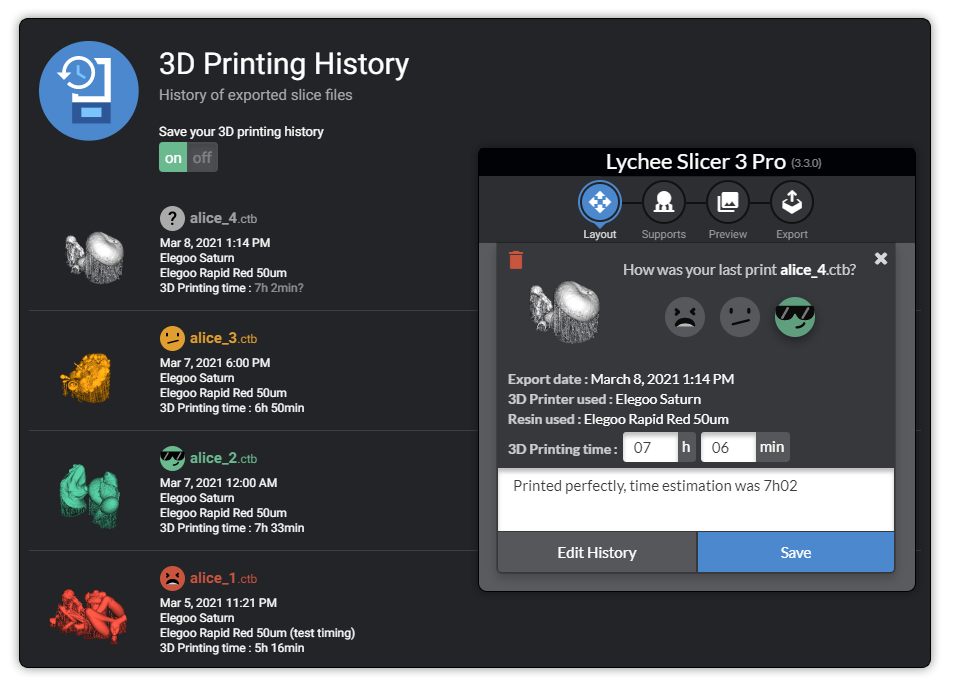Select the alice_1.ctb file name
953x687 pixels.
[223, 578]
